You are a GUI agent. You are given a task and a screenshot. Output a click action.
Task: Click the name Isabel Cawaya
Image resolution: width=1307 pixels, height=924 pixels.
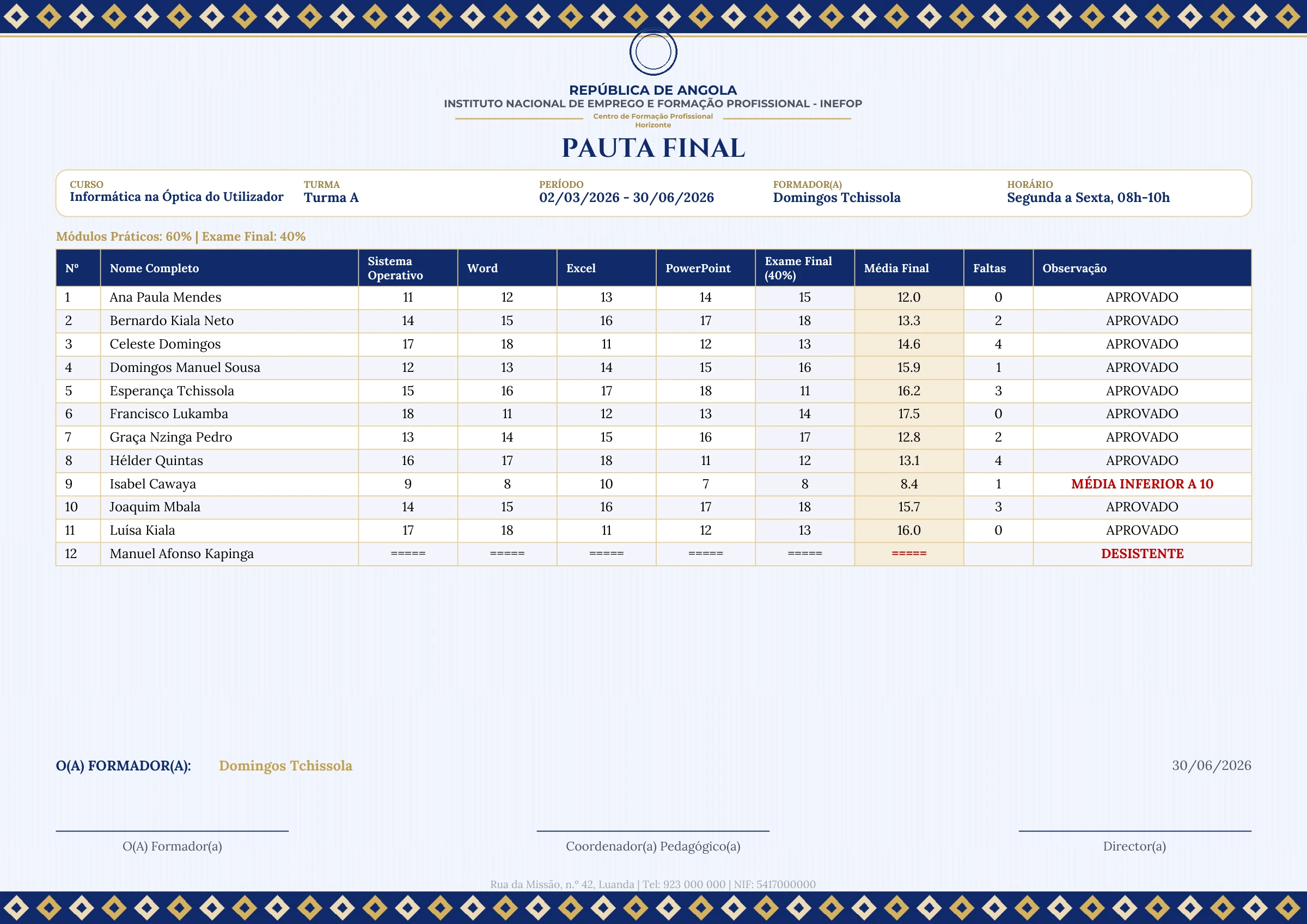click(152, 484)
